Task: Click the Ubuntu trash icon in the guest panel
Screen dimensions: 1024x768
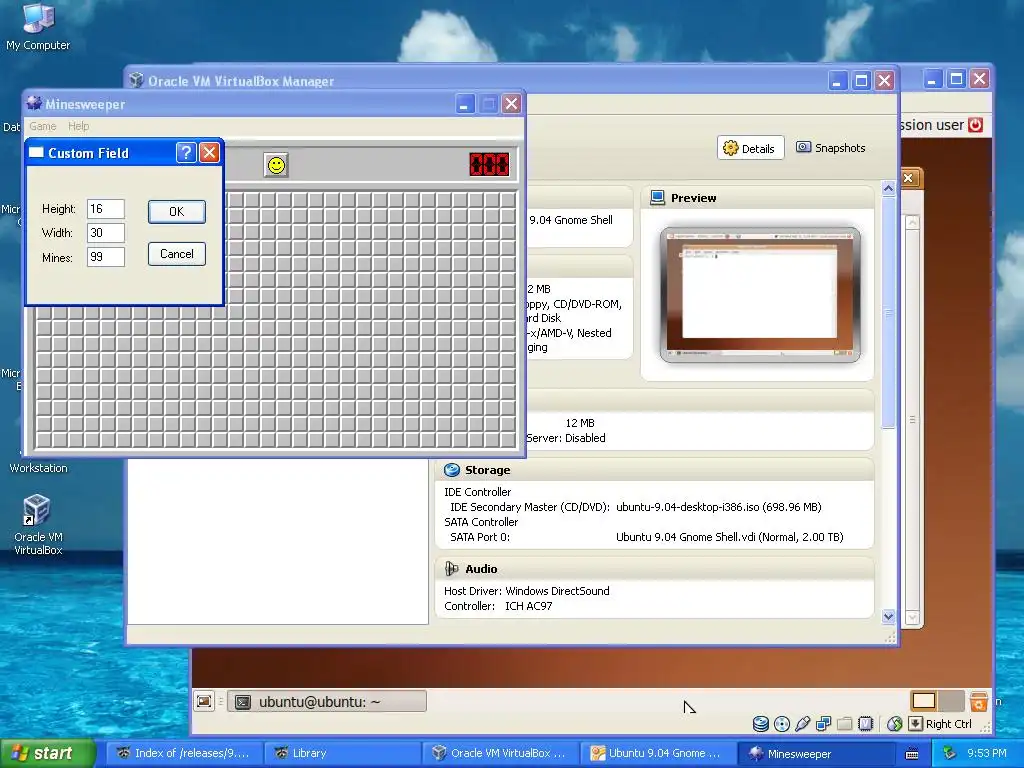Action: 978,701
